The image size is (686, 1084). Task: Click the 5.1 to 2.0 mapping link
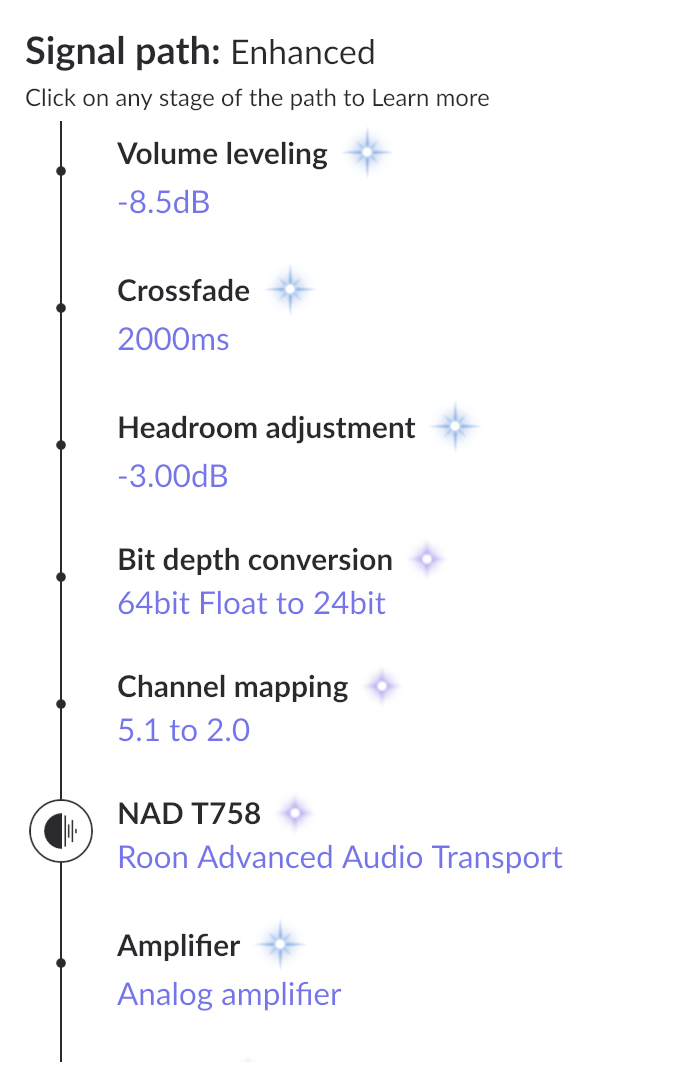184,731
